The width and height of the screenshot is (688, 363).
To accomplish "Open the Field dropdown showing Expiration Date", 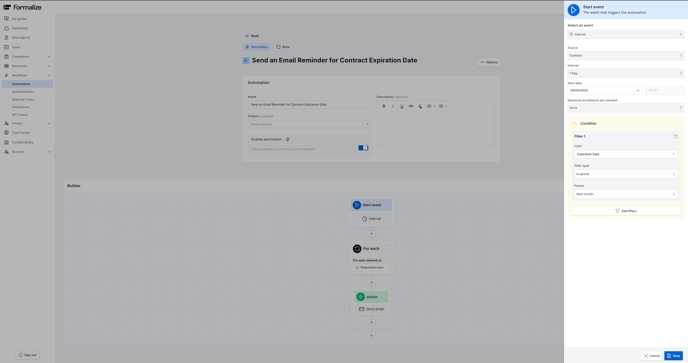I will (625, 155).
